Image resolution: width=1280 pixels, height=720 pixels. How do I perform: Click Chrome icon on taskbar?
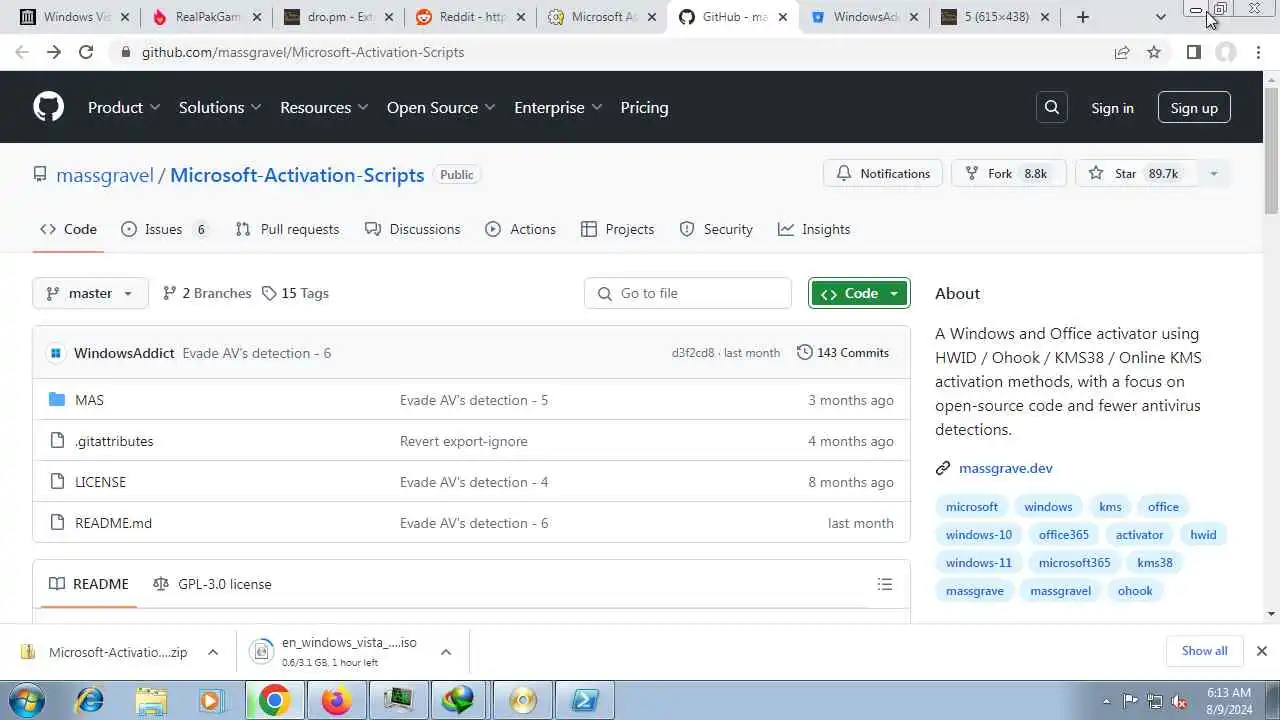click(x=274, y=700)
